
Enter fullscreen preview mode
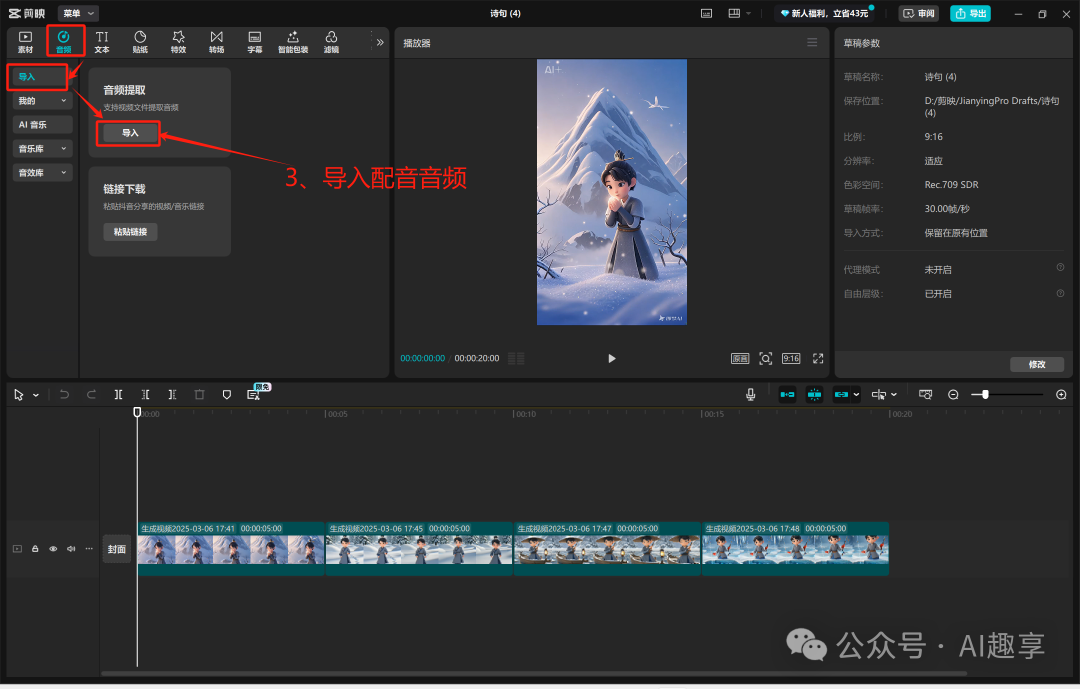point(818,358)
